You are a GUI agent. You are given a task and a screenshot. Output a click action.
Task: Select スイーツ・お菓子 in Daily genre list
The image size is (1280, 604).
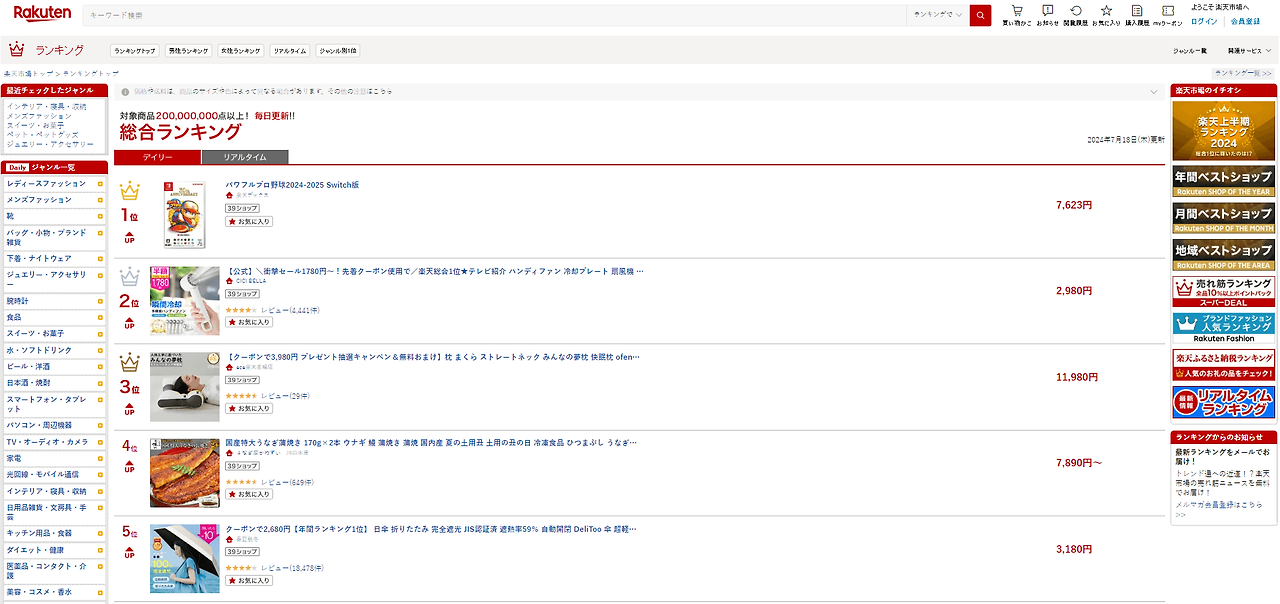pyautogui.click(x=36, y=333)
